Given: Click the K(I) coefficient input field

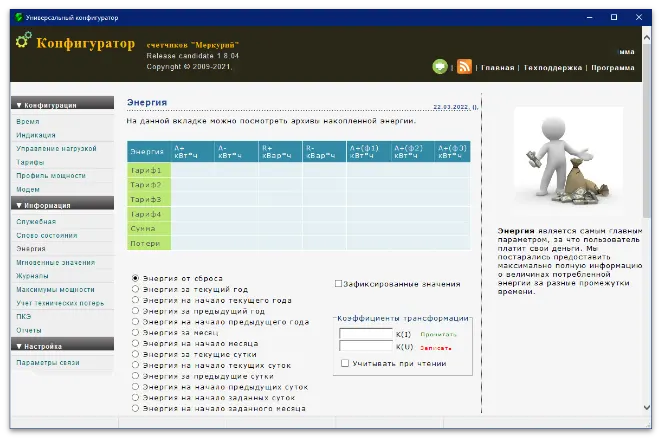Looking at the screenshot, I should click(x=365, y=333).
